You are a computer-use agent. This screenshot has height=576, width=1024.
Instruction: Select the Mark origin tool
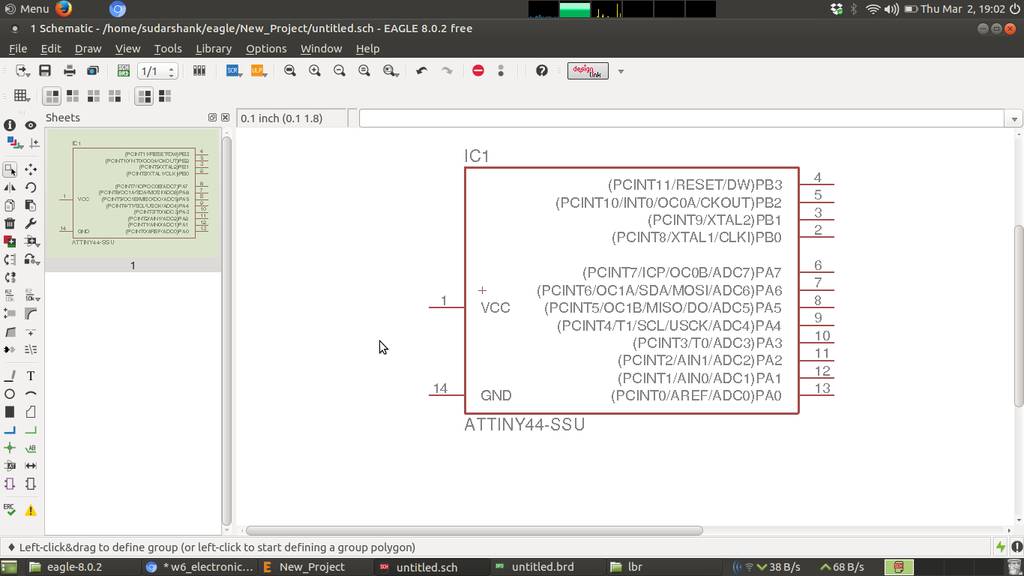coord(34,142)
